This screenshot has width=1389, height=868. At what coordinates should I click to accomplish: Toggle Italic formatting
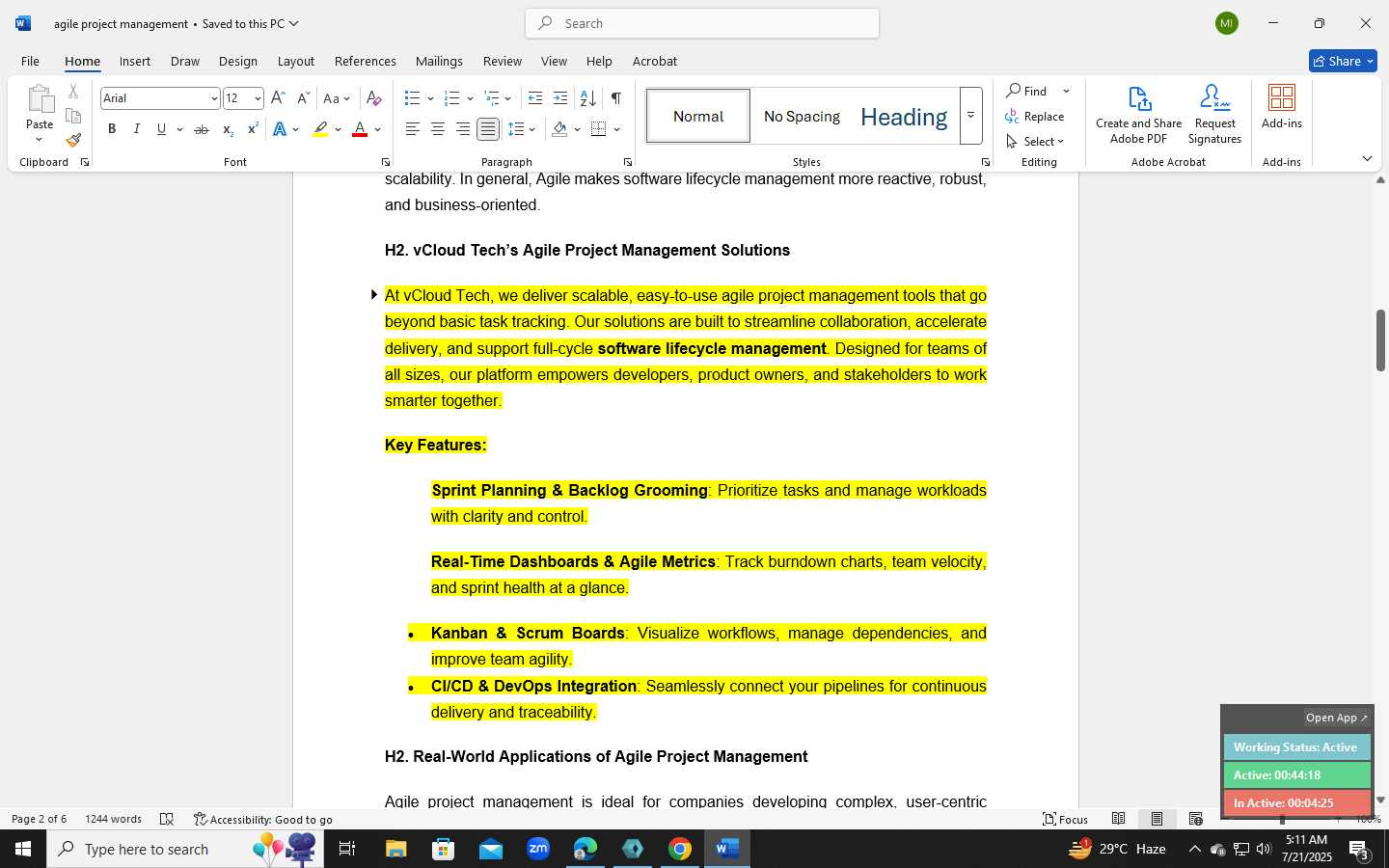click(x=137, y=129)
